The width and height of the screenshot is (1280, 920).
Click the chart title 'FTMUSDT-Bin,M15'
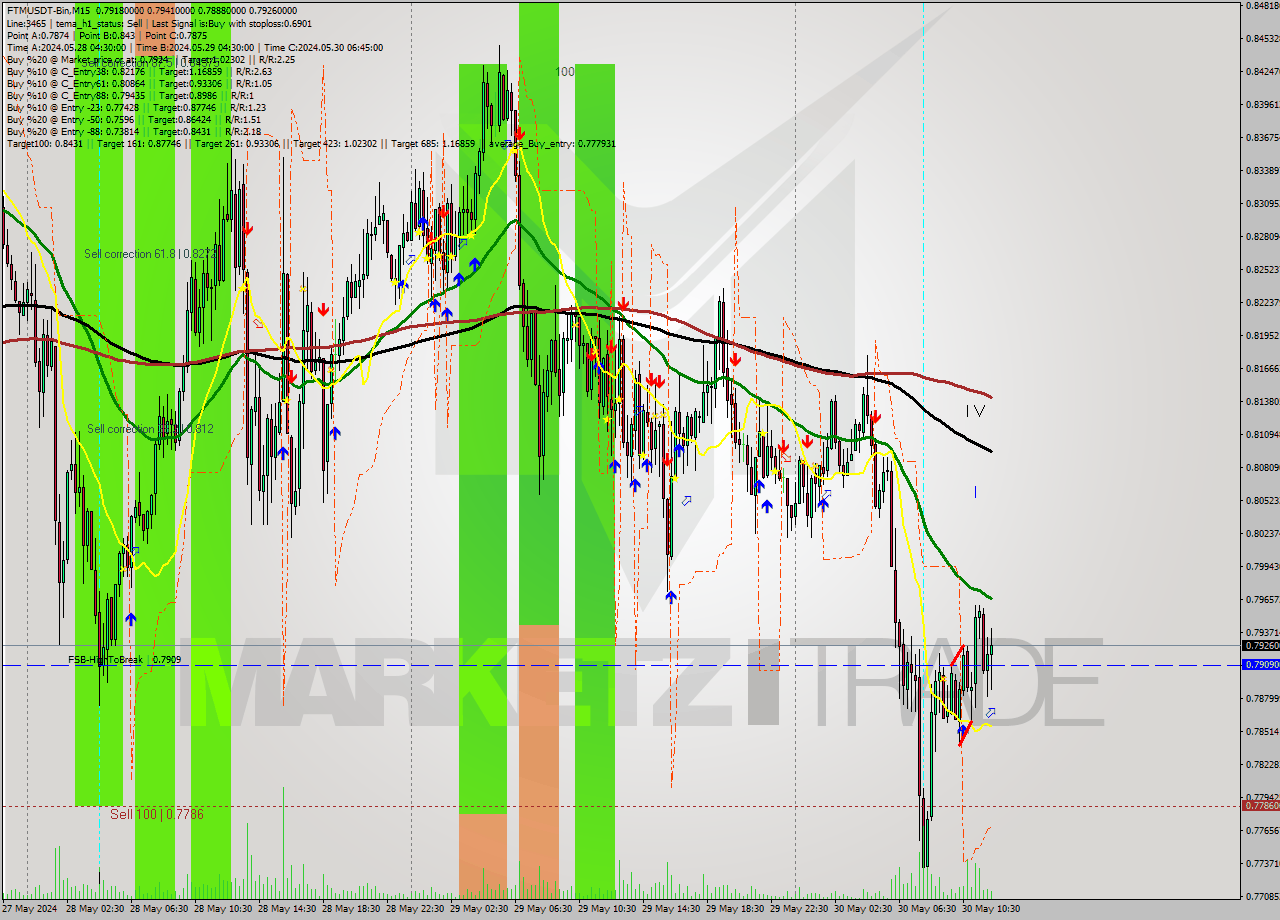[49, 10]
